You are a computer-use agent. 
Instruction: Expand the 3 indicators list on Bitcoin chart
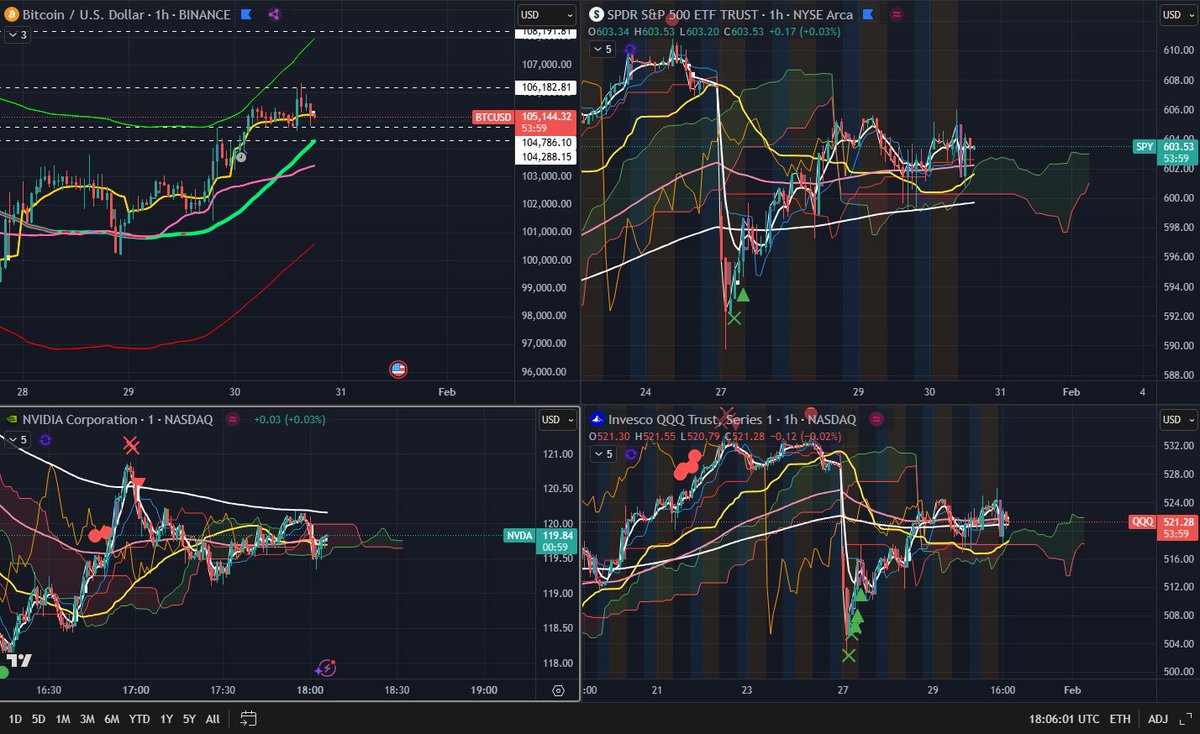18,34
